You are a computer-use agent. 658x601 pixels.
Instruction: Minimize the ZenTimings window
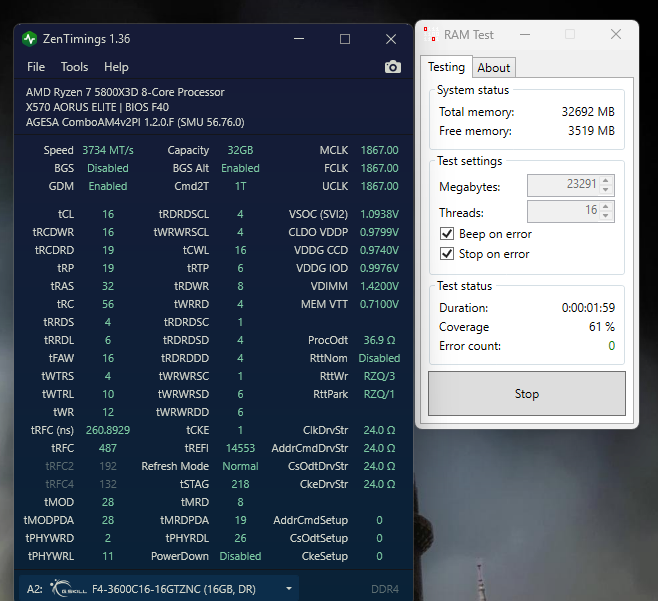[x=299, y=39]
